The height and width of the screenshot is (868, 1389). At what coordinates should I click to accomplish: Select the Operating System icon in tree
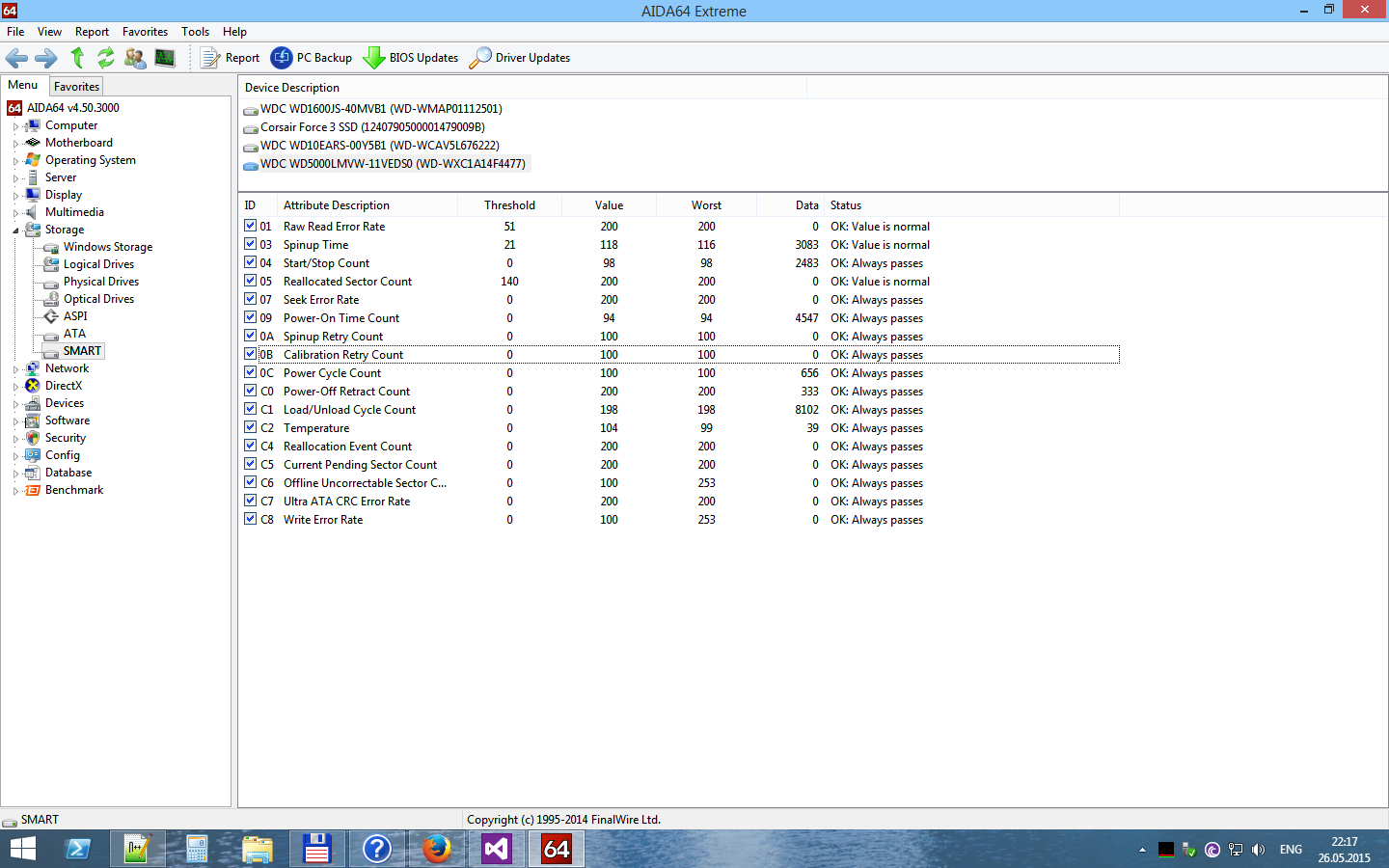coord(33,160)
